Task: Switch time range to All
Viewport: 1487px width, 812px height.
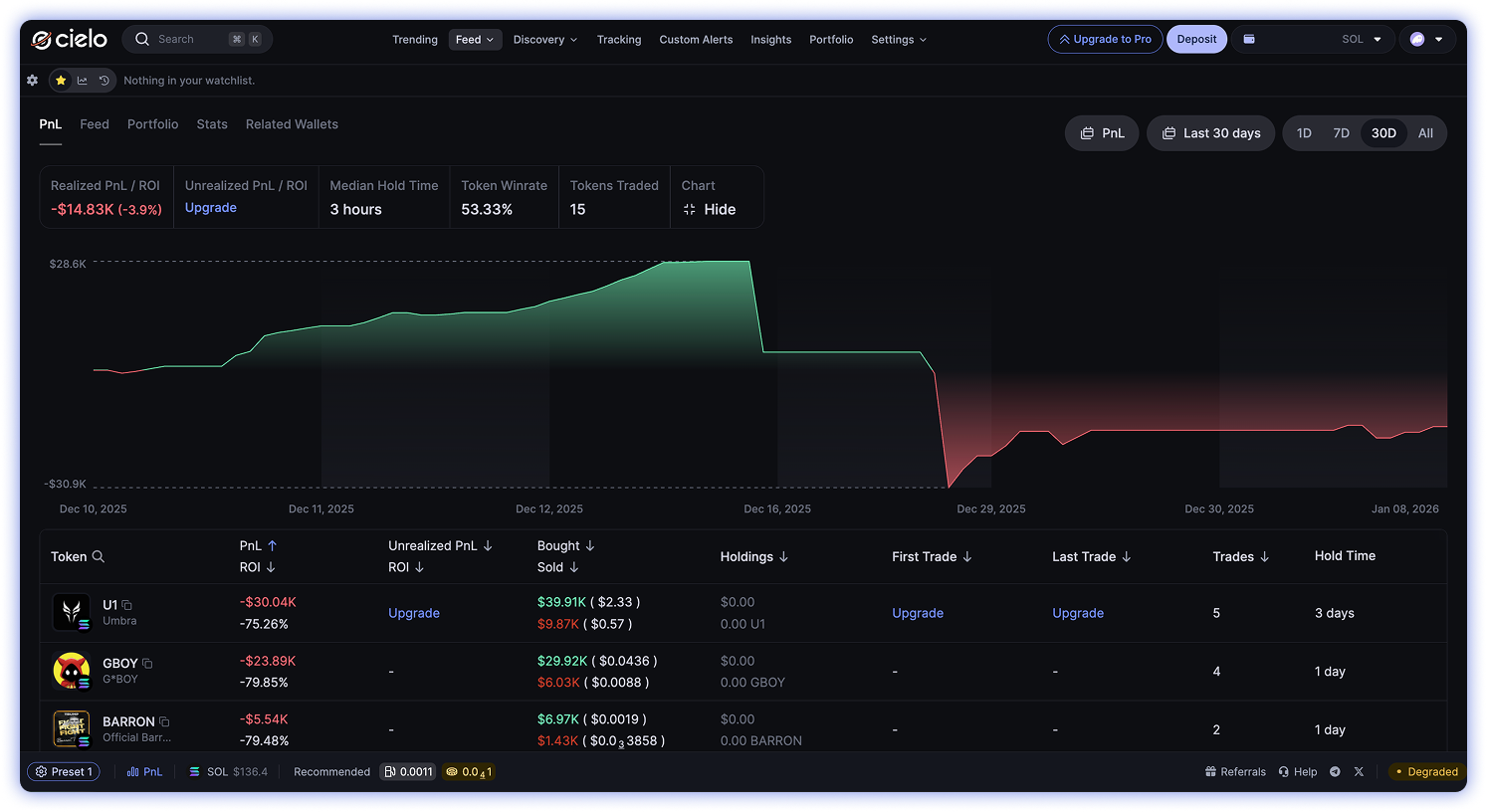Action: click(x=1425, y=133)
